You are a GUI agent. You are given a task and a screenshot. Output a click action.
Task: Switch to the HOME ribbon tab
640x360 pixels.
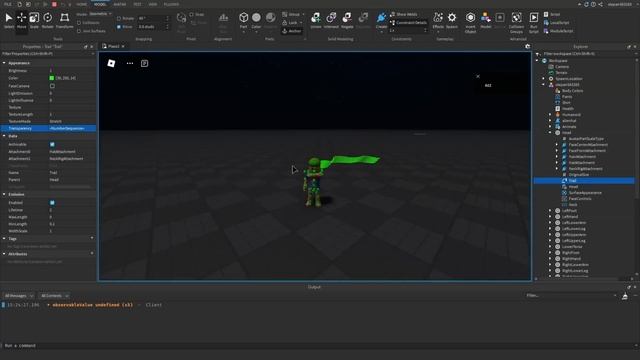click(x=82, y=4)
